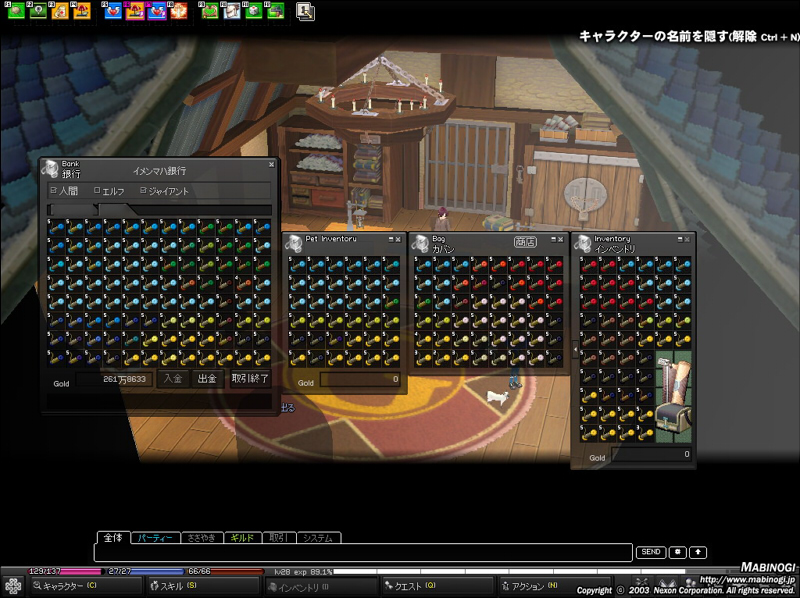Image resolution: width=800 pixels, height=598 pixels.
Task: Click the Bank window pouch icon
Action: (50, 169)
